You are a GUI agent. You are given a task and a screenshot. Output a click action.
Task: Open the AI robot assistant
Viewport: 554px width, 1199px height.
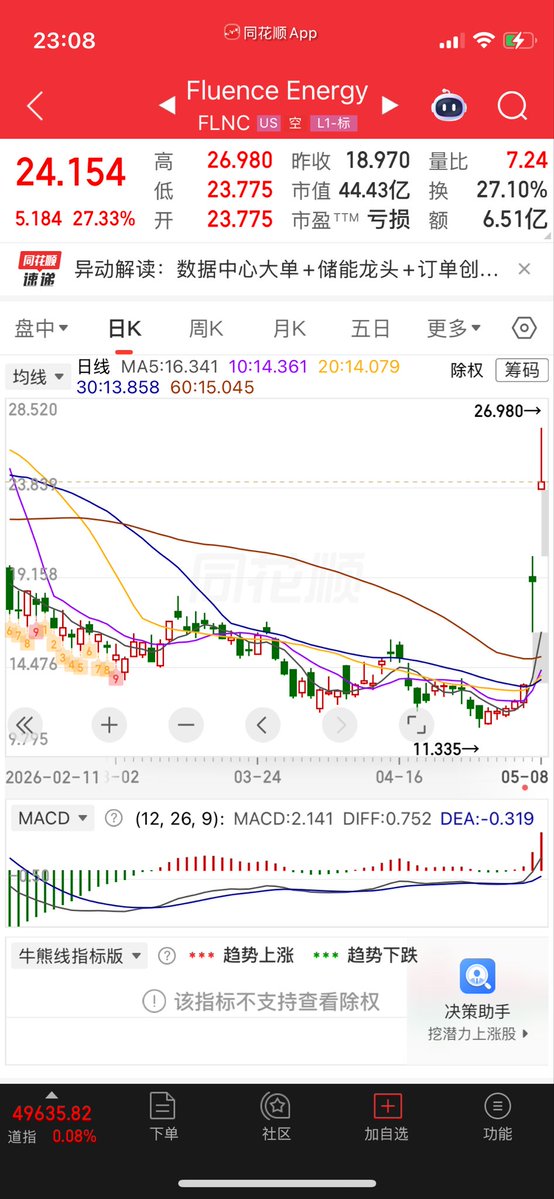tap(449, 106)
